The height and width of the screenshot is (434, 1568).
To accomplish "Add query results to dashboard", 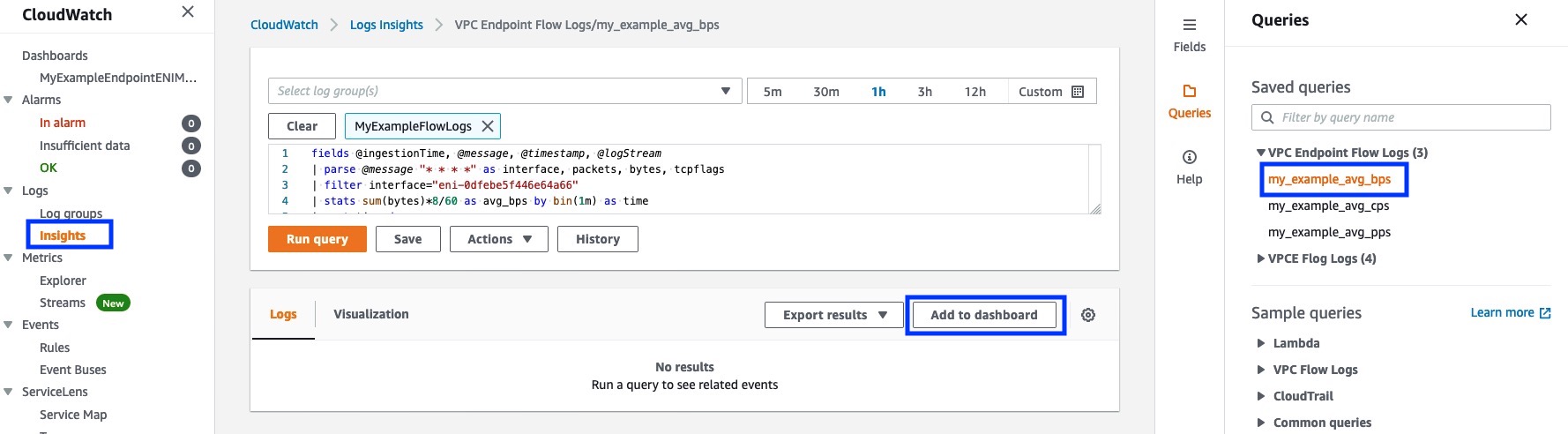I will (984, 315).
